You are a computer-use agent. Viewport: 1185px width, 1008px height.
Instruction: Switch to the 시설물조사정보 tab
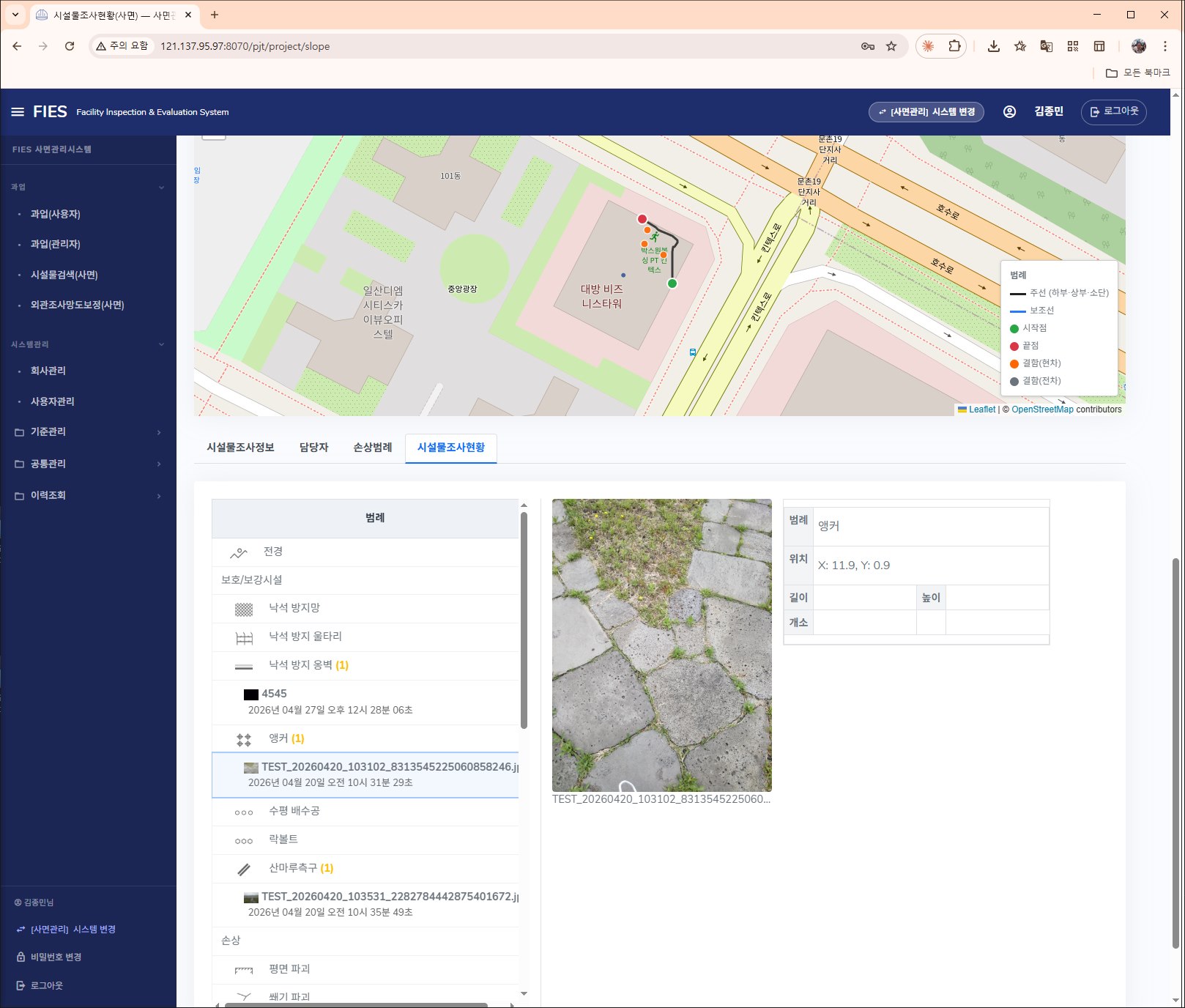click(x=240, y=448)
